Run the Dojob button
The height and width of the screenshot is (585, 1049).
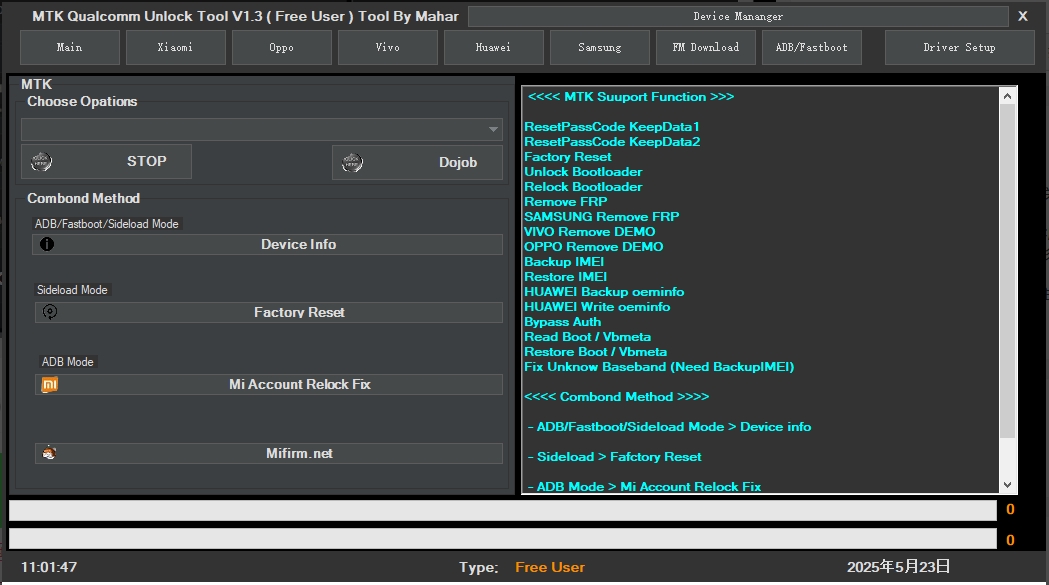[417, 162]
